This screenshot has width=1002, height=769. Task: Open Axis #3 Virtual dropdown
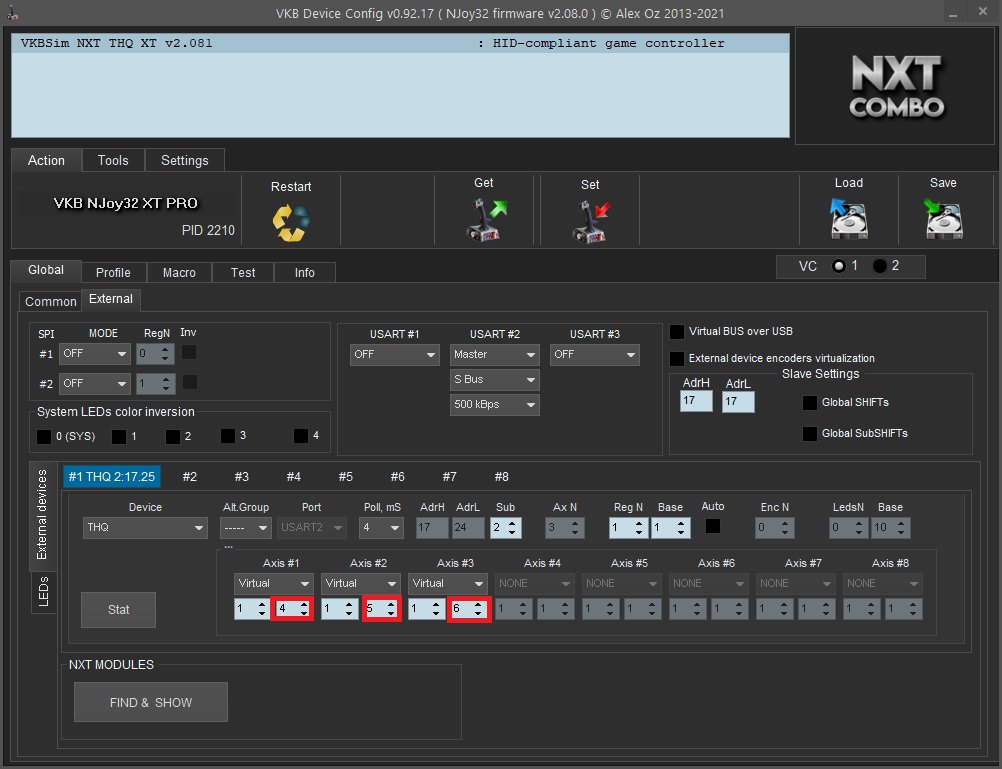[447, 584]
